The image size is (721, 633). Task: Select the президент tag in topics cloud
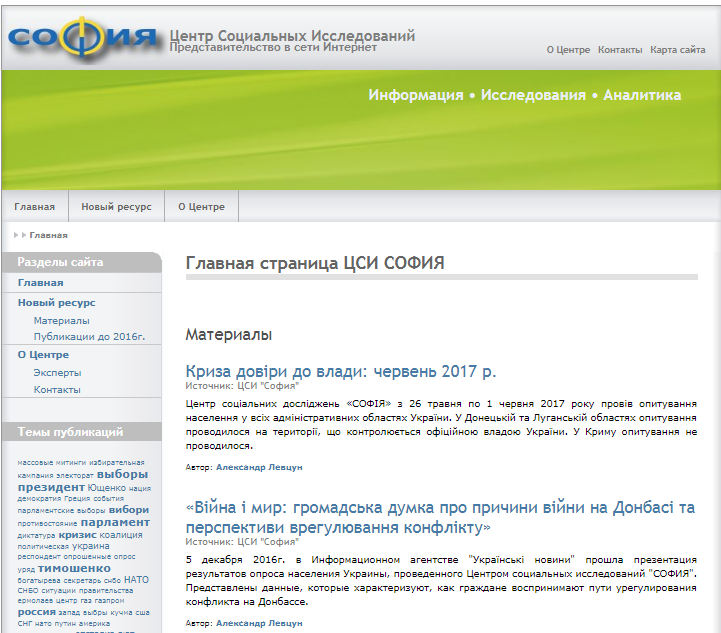point(51,487)
